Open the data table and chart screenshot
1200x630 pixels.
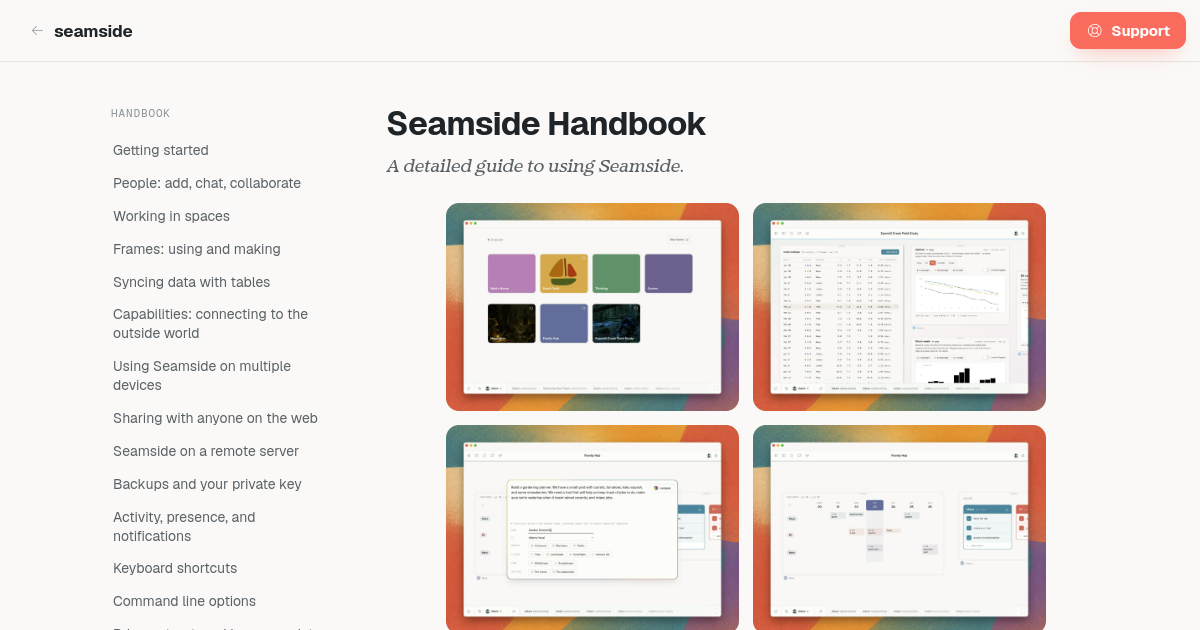click(x=899, y=307)
